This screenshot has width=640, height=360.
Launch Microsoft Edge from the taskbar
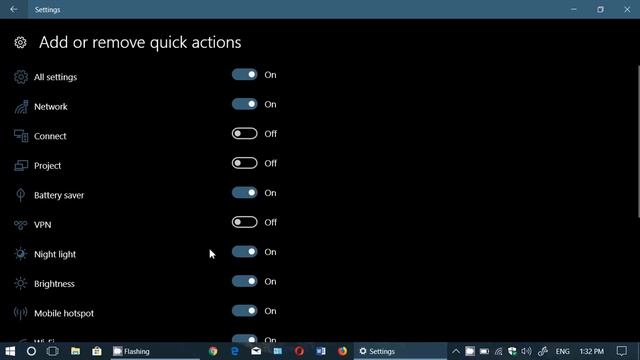(235, 351)
